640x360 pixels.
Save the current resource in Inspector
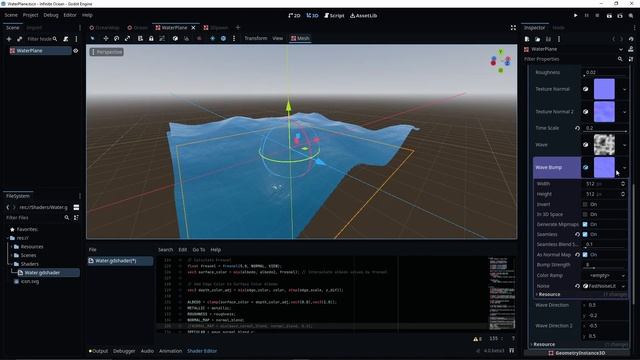click(x=548, y=39)
